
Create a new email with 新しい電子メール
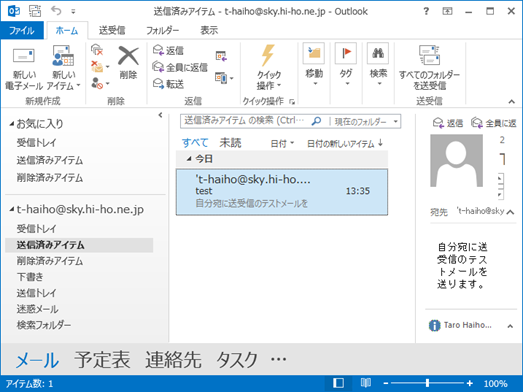point(23,69)
